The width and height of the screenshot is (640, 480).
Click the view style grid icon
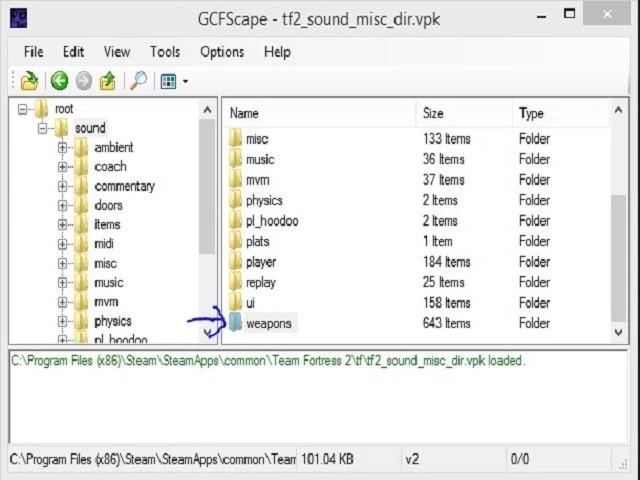pyautogui.click(x=168, y=81)
